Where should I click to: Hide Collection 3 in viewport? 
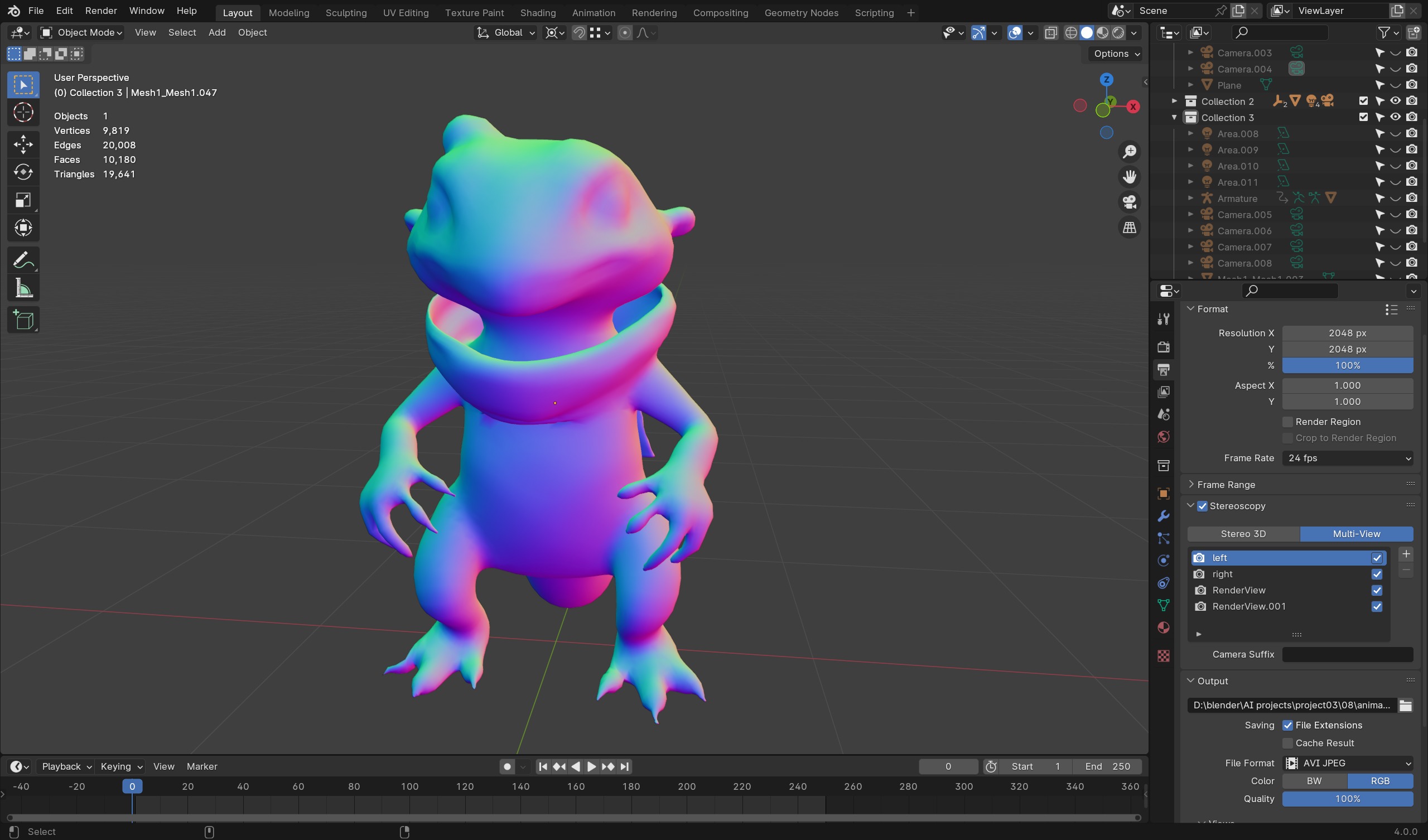[1395, 117]
